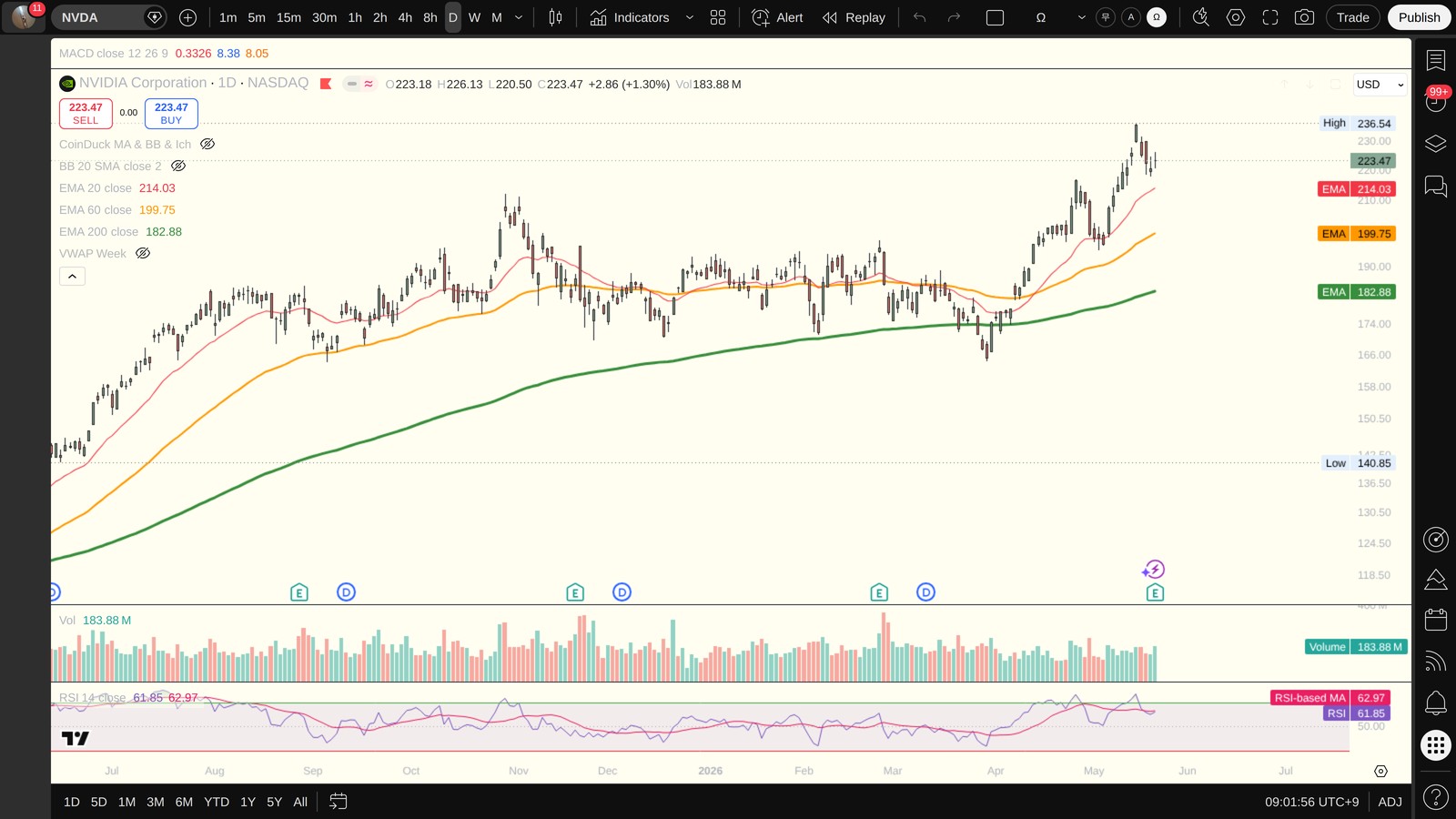Open go to date calendar icon
Image resolution: width=1456 pixels, height=819 pixels.
coord(338,802)
